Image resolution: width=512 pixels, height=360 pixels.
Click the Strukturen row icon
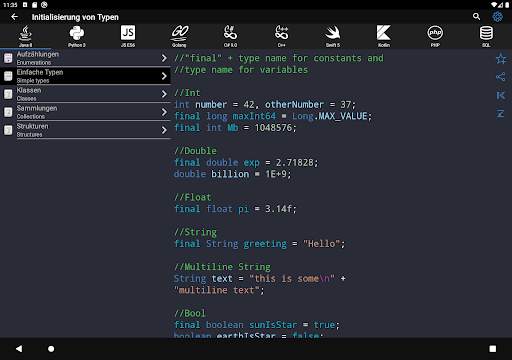click(8, 130)
